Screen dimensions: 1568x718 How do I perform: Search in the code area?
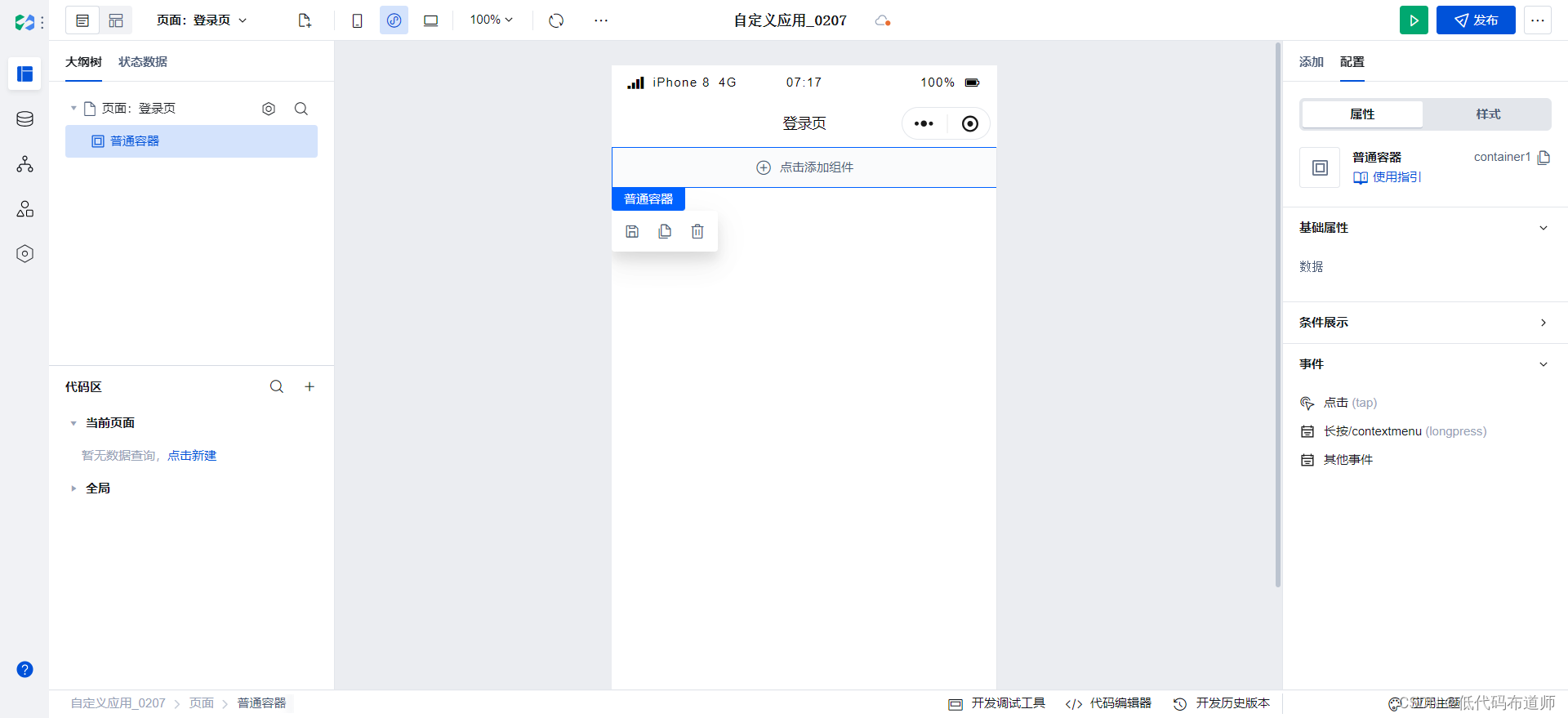(277, 386)
